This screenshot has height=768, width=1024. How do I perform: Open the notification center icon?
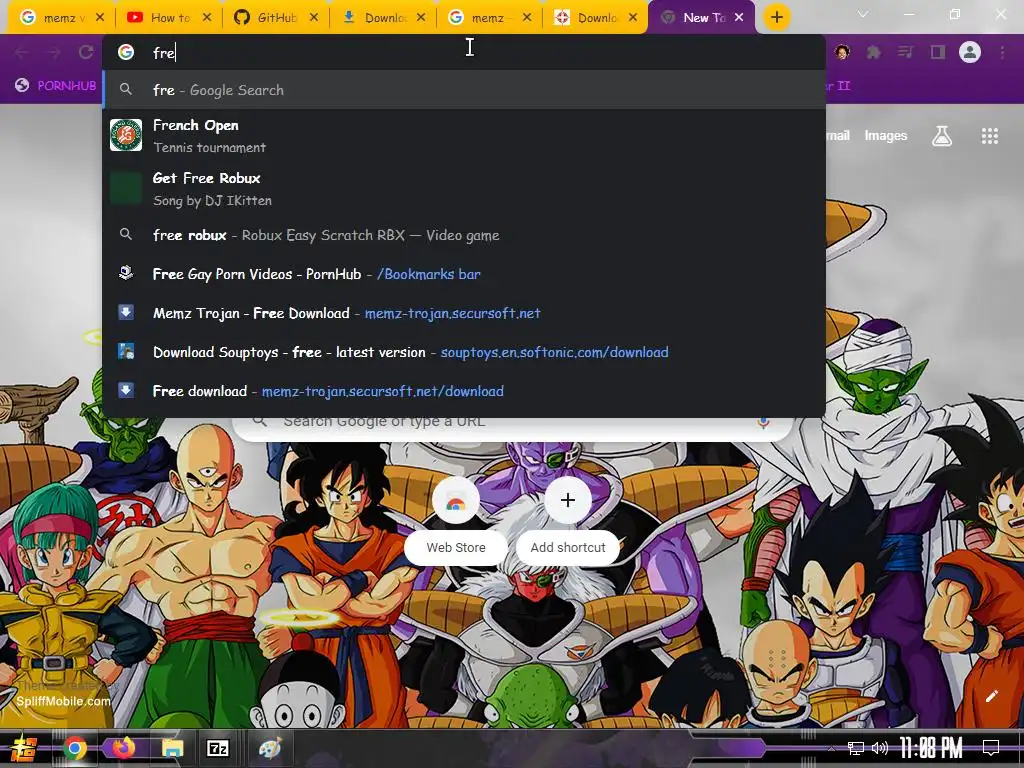click(x=991, y=748)
